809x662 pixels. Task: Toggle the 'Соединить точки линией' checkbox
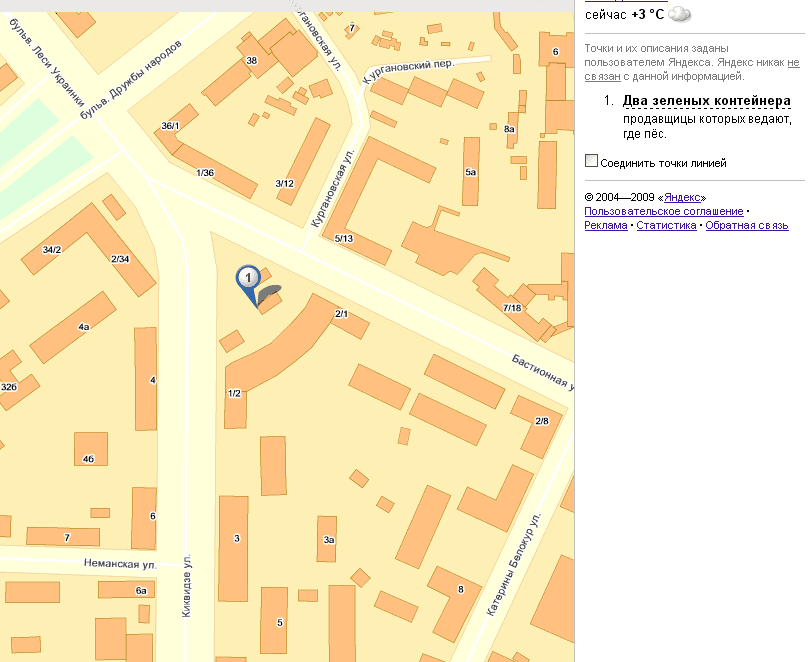tap(591, 161)
